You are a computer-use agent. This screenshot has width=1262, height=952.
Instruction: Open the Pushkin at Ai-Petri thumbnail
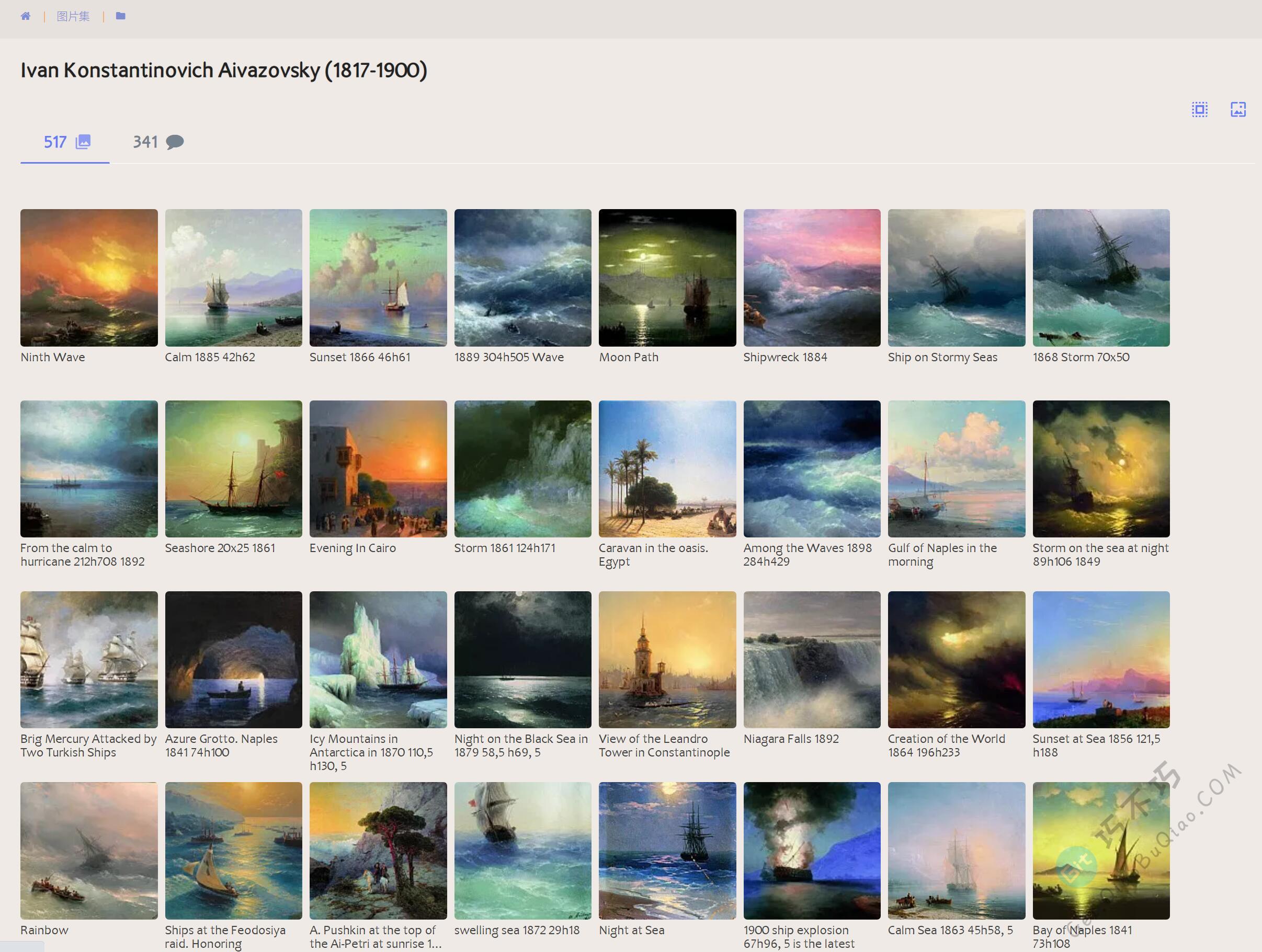click(378, 851)
